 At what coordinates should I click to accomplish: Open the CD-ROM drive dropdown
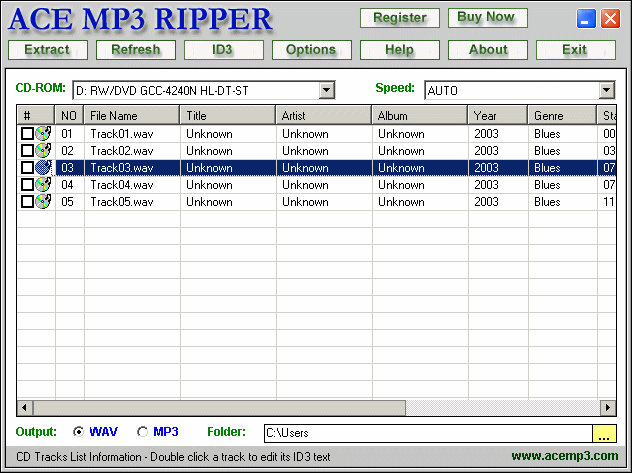pyautogui.click(x=326, y=90)
